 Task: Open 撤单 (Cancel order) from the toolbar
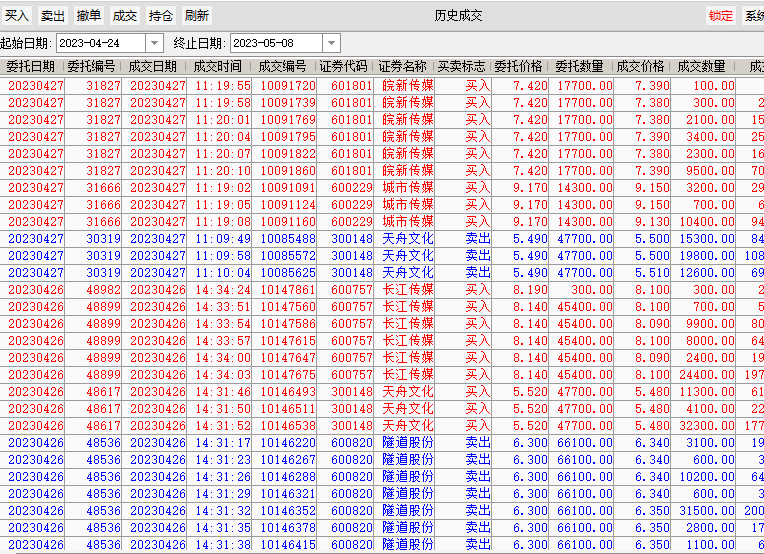coord(89,16)
